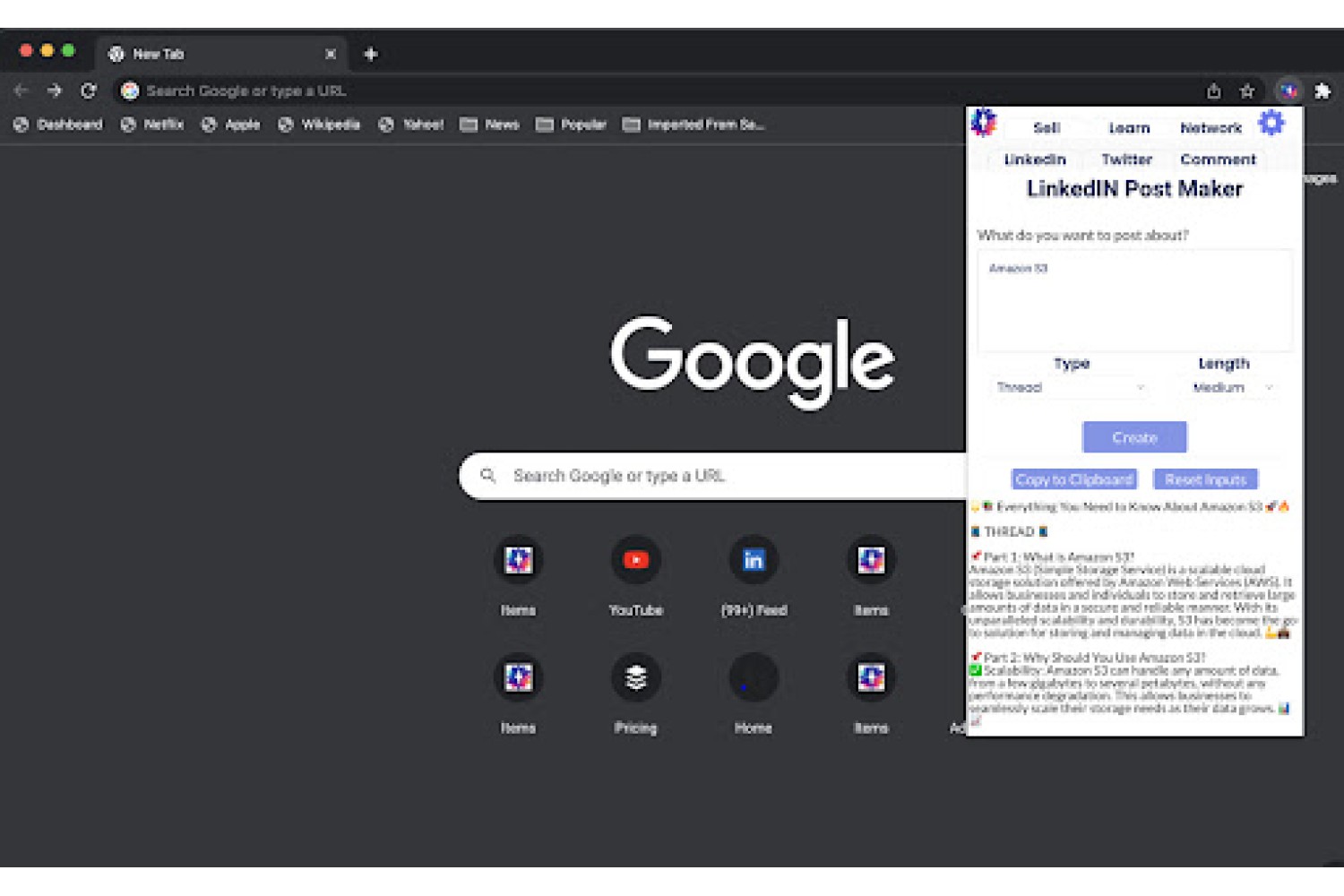Close the New Tab tab

click(331, 54)
